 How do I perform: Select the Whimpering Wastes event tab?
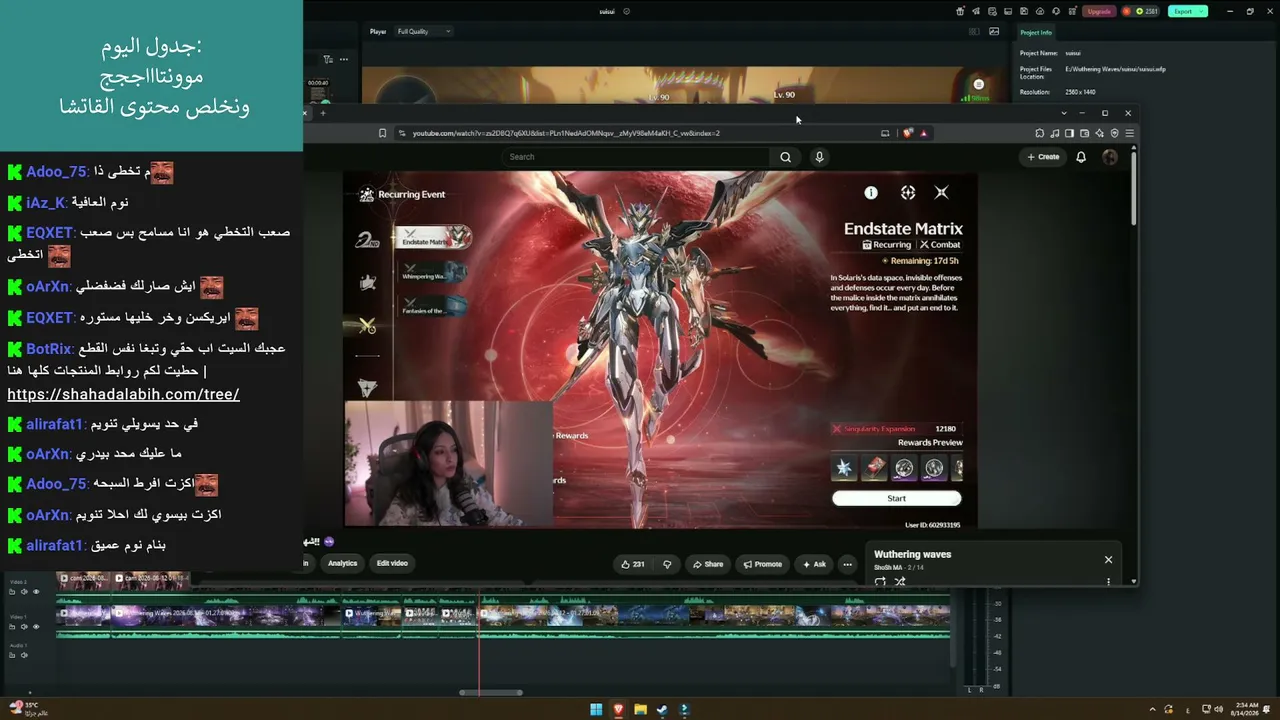pos(434,274)
